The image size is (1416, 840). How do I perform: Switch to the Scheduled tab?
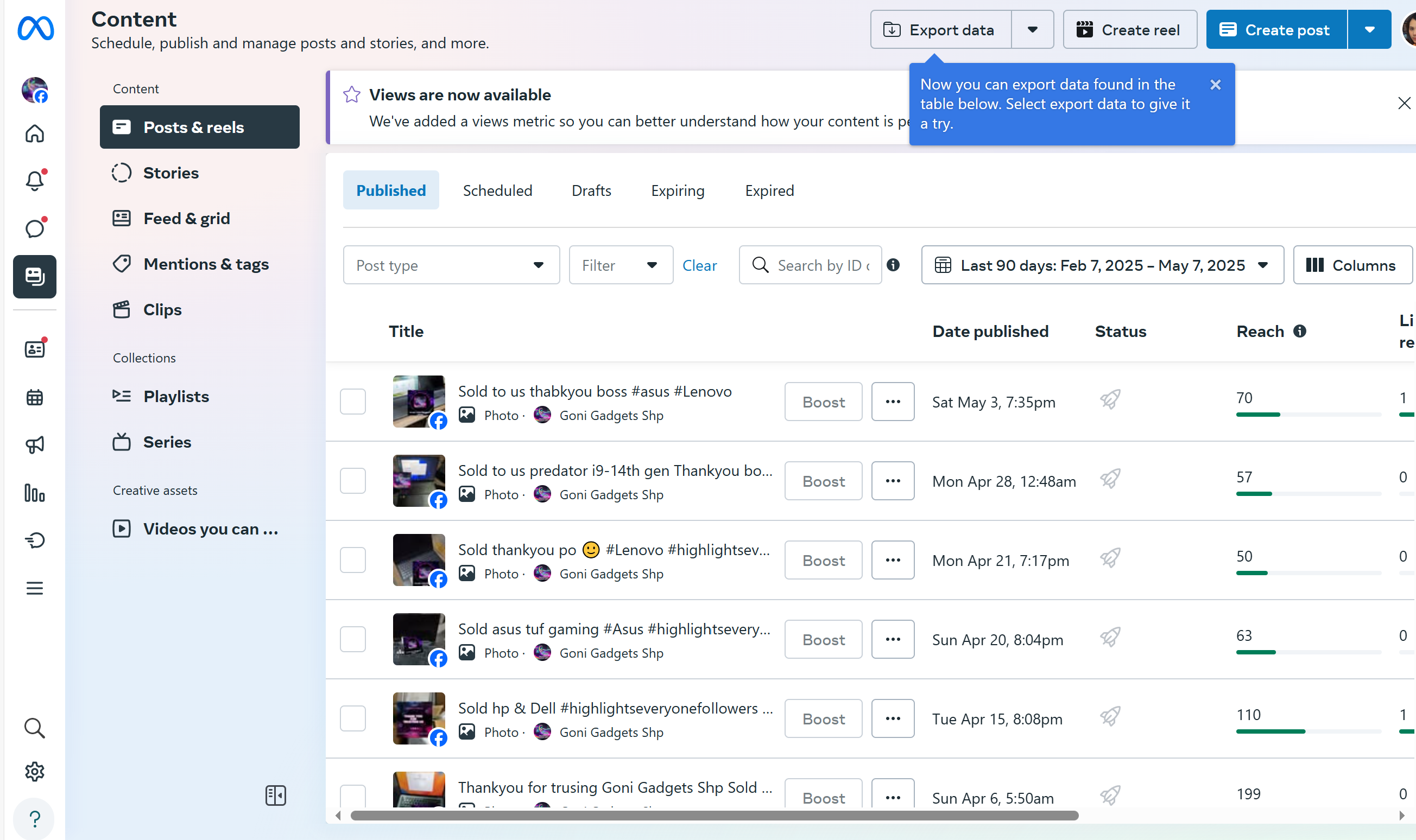click(497, 191)
